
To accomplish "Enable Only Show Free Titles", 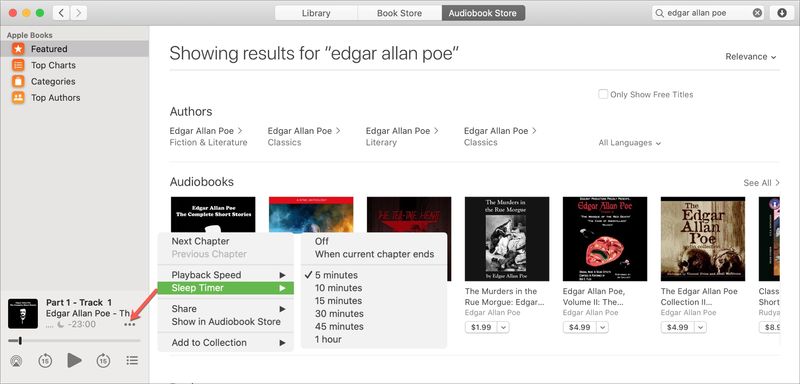I will pos(603,94).
